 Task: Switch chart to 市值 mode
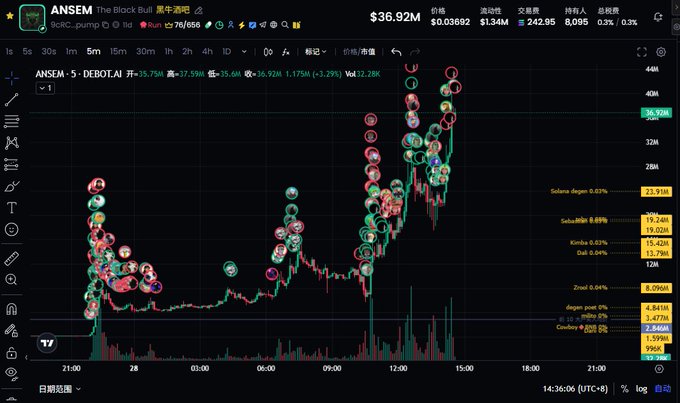point(368,52)
